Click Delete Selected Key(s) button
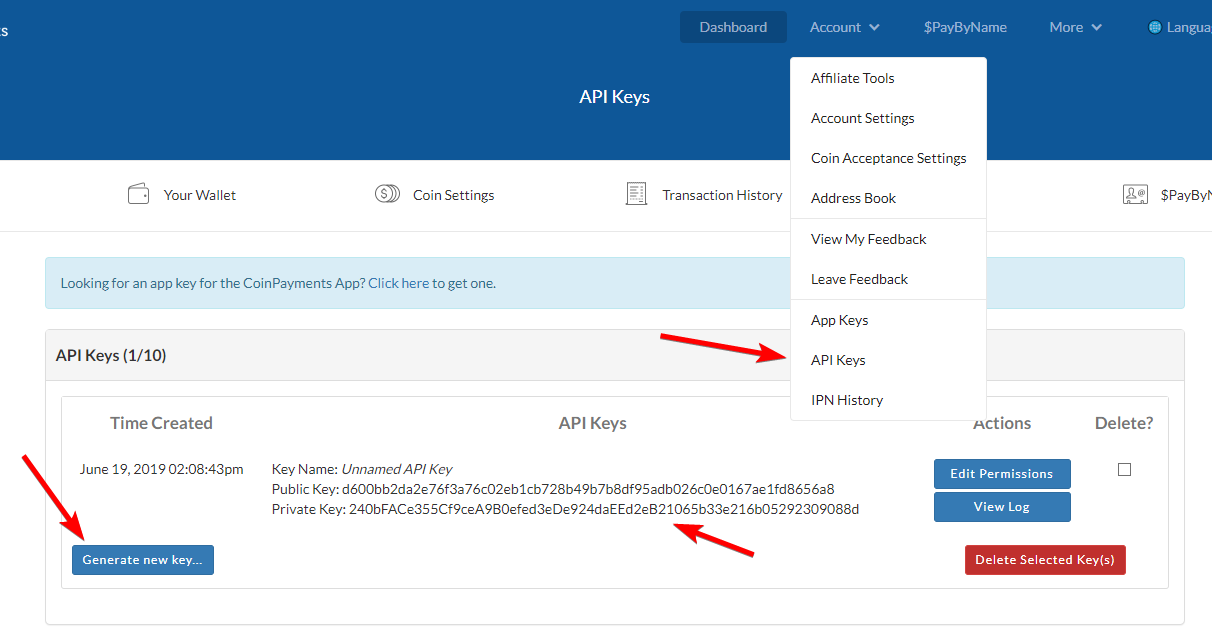 [1045, 560]
